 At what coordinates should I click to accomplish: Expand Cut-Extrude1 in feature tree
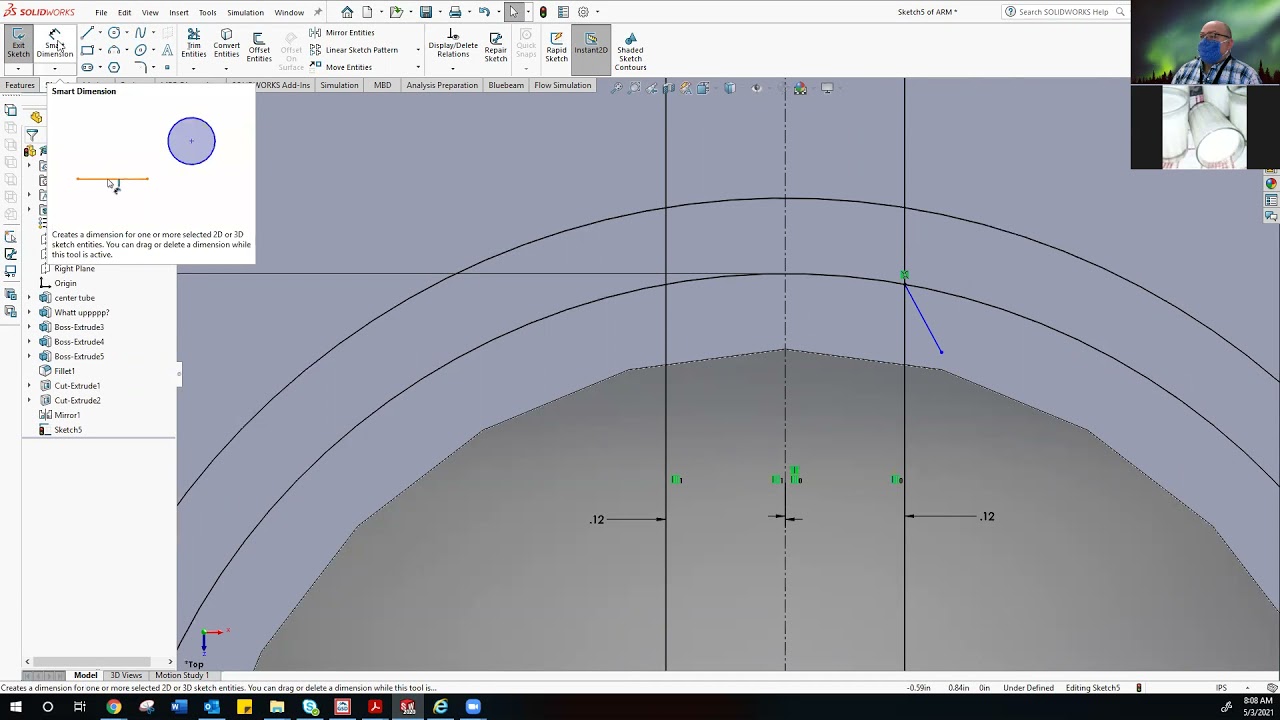pyautogui.click(x=29, y=386)
